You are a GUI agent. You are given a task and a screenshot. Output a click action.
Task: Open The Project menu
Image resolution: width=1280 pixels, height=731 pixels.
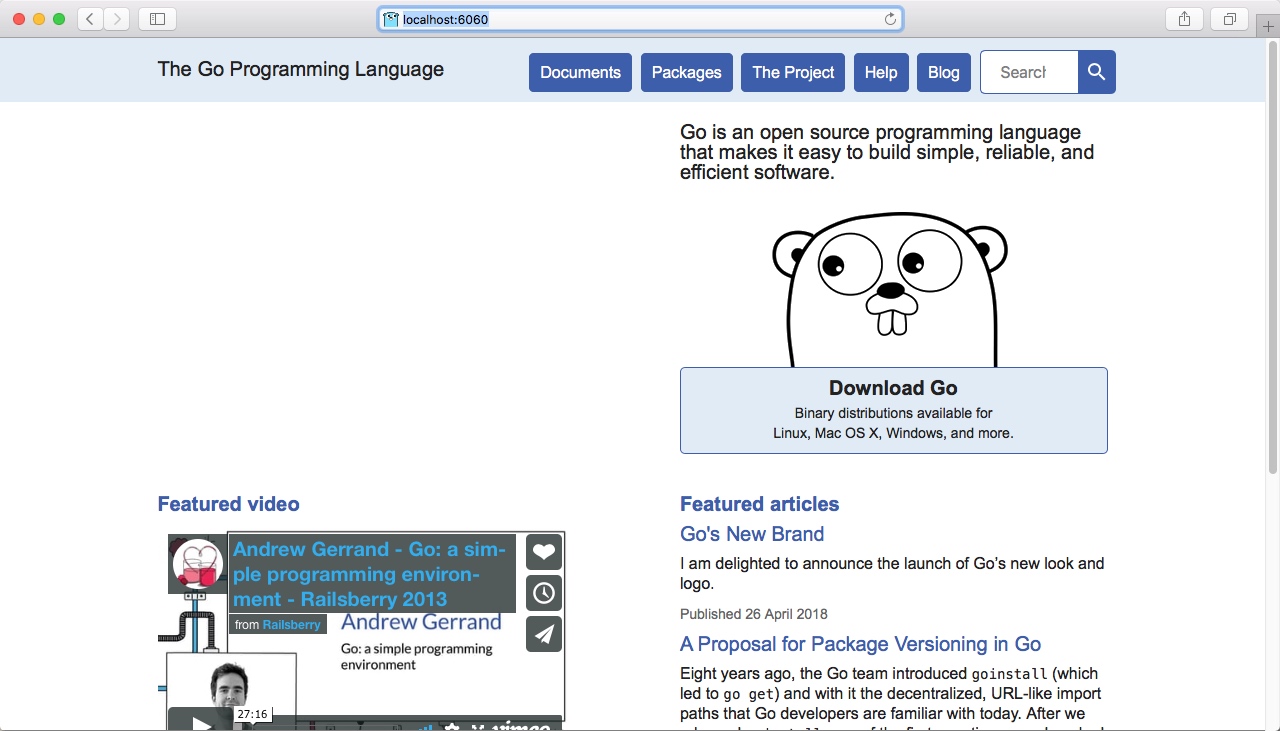[793, 72]
